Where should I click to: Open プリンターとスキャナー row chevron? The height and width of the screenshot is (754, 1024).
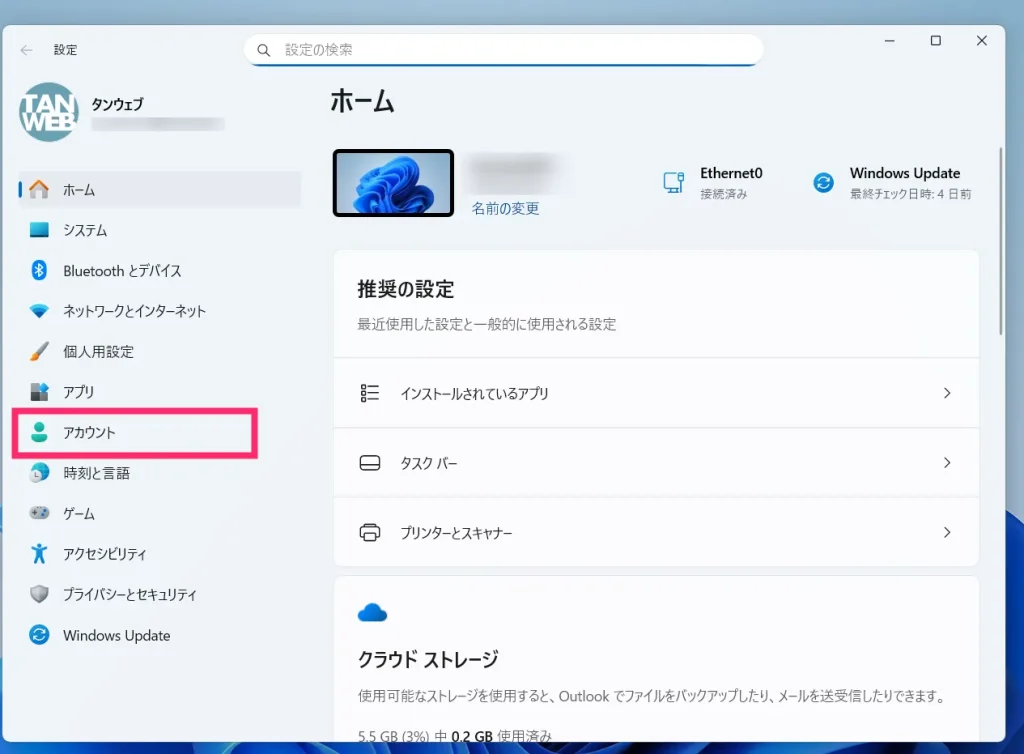coord(947,533)
